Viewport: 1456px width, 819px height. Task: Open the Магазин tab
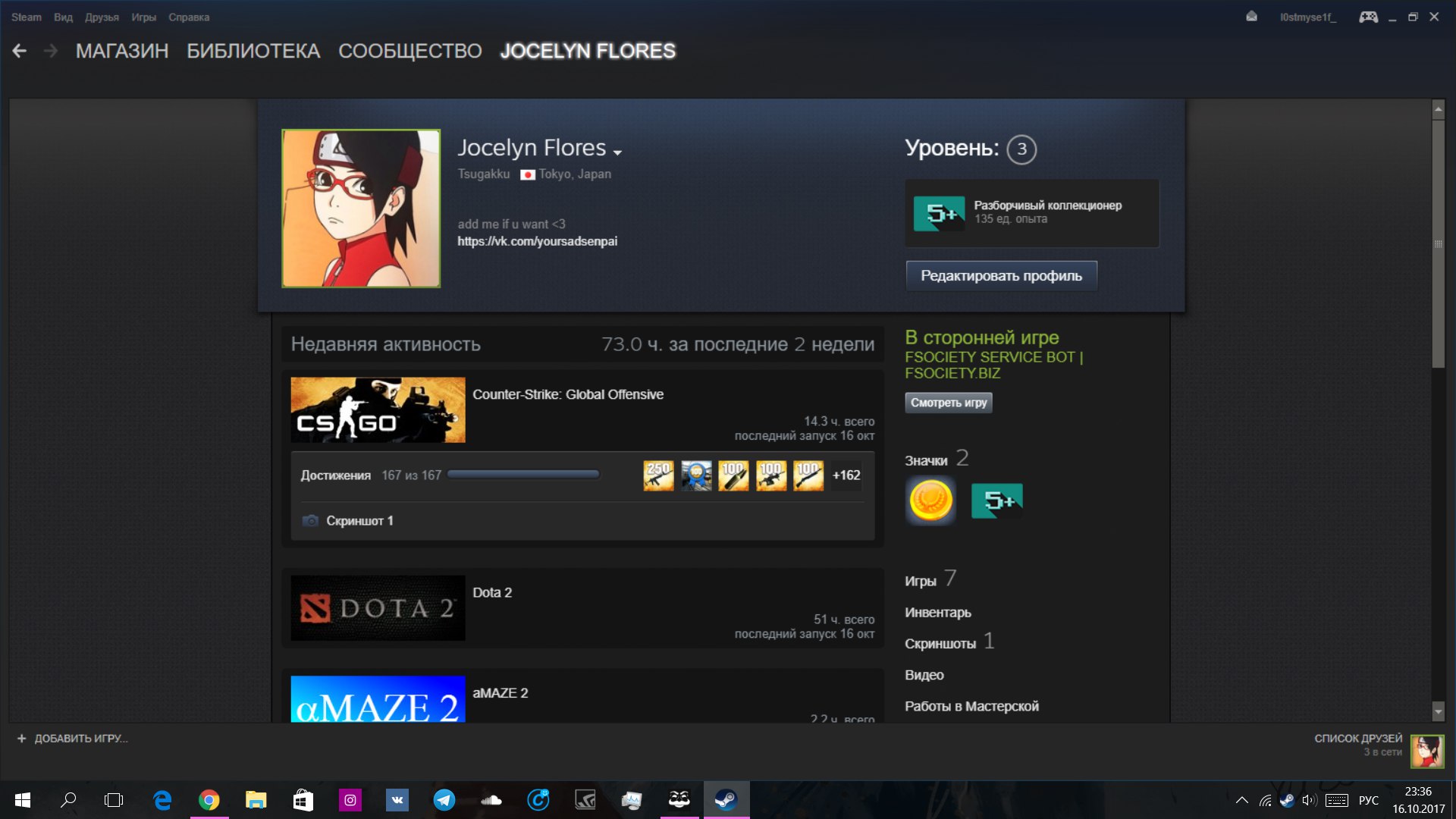click(x=122, y=51)
